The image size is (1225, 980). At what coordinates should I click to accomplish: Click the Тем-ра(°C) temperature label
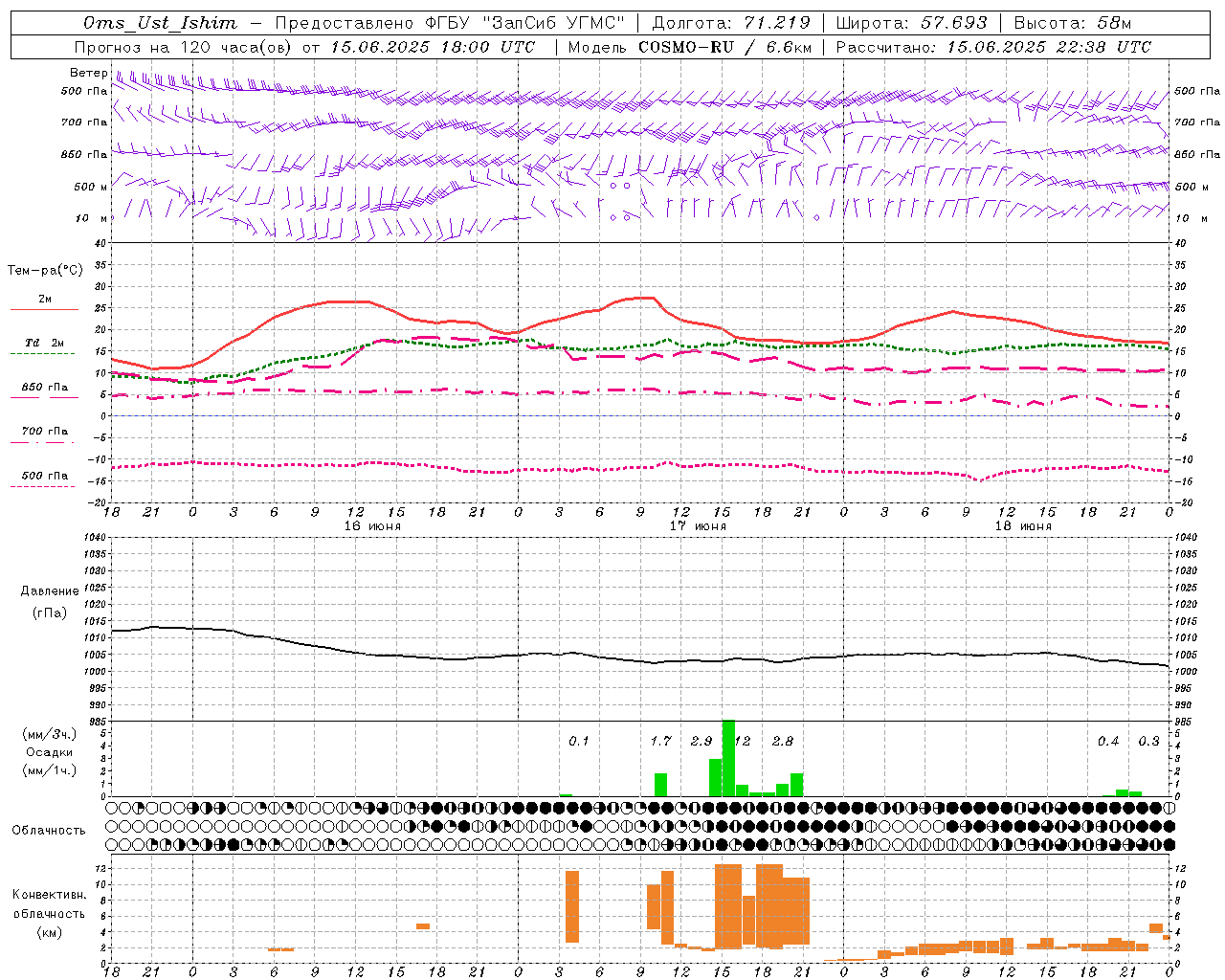point(45,271)
